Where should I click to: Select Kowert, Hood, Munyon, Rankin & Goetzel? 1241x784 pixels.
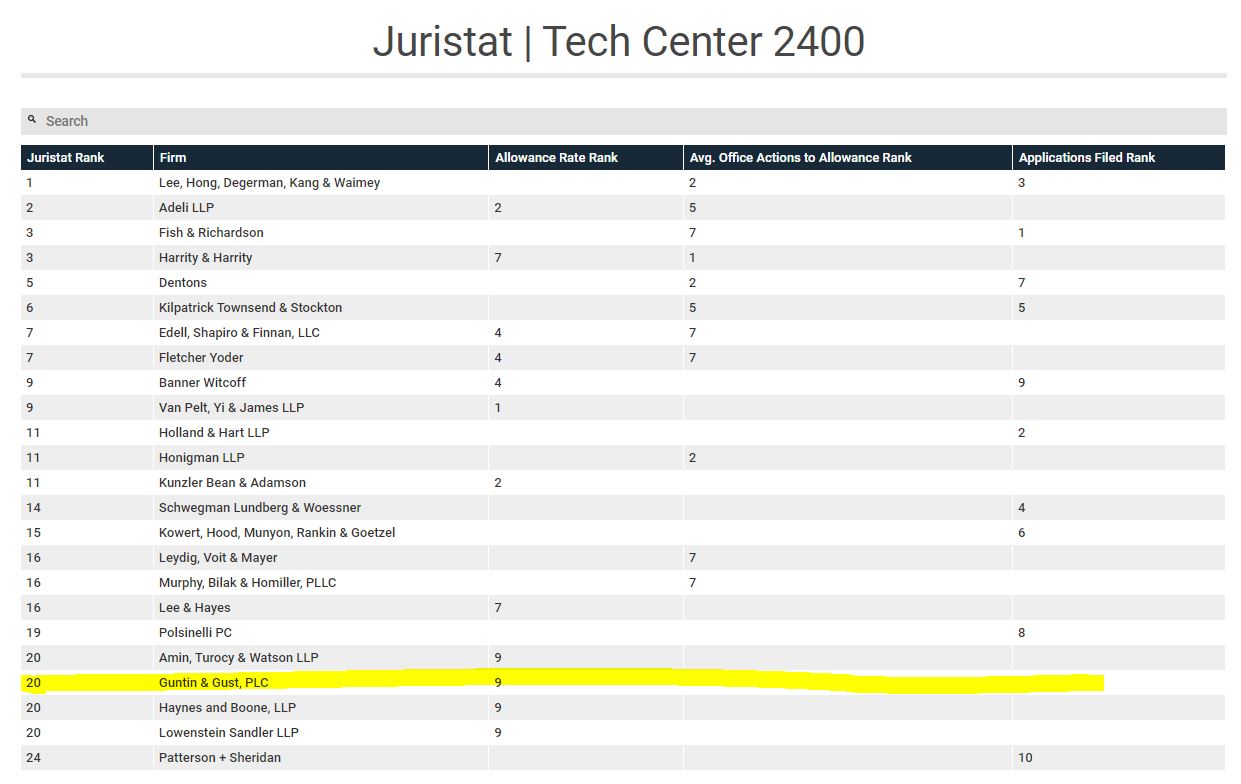pyautogui.click(x=277, y=533)
